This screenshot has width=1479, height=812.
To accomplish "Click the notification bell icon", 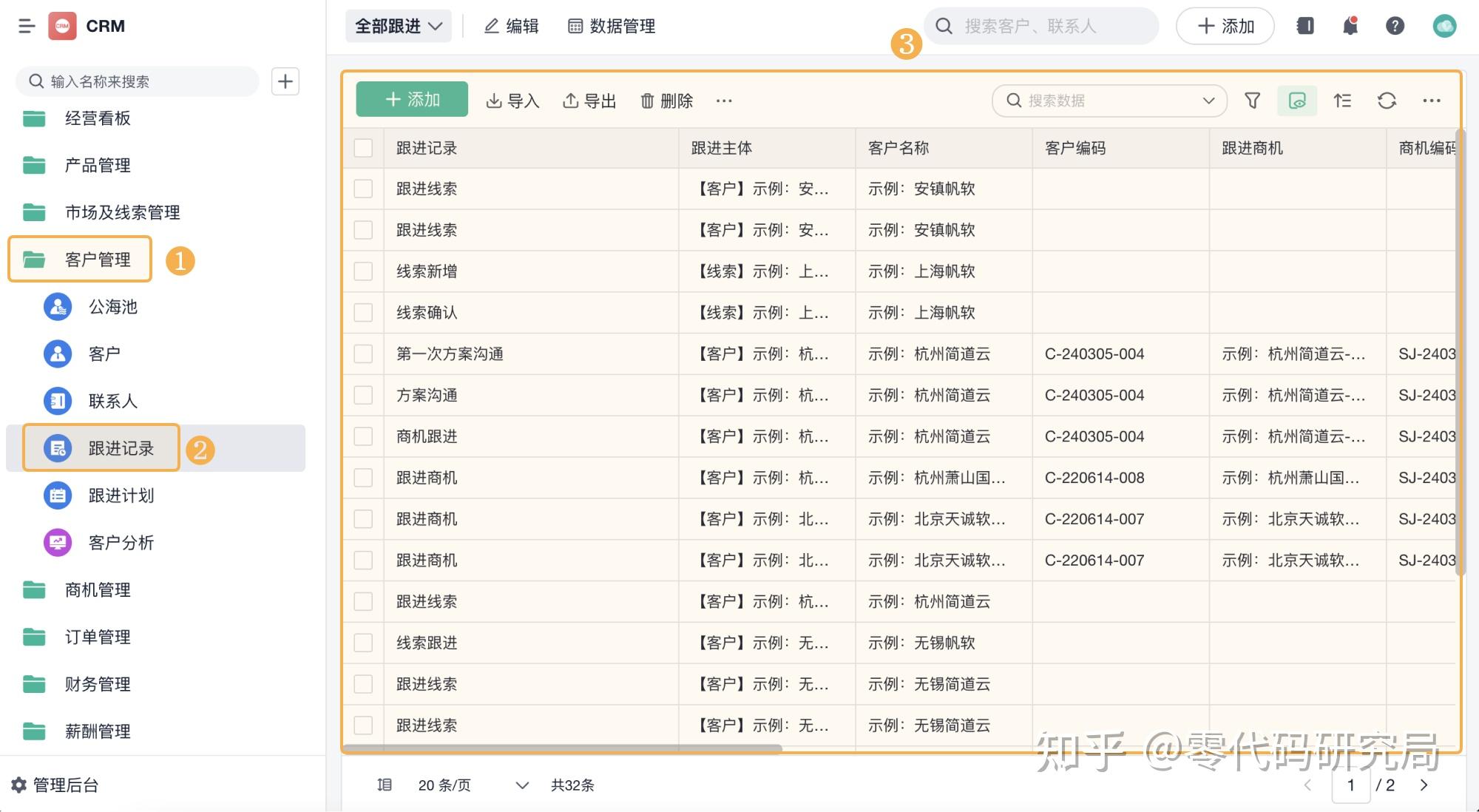I will [x=1350, y=26].
